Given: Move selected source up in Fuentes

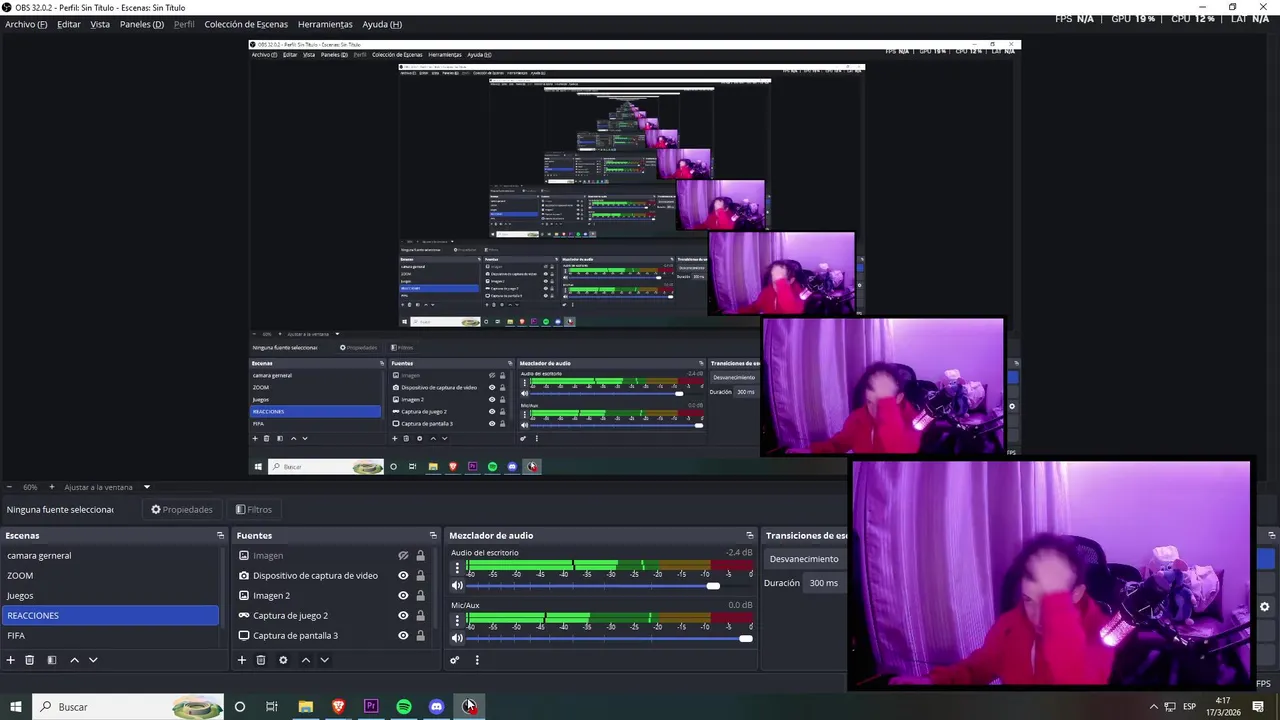Looking at the screenshot, I should 306,660.
